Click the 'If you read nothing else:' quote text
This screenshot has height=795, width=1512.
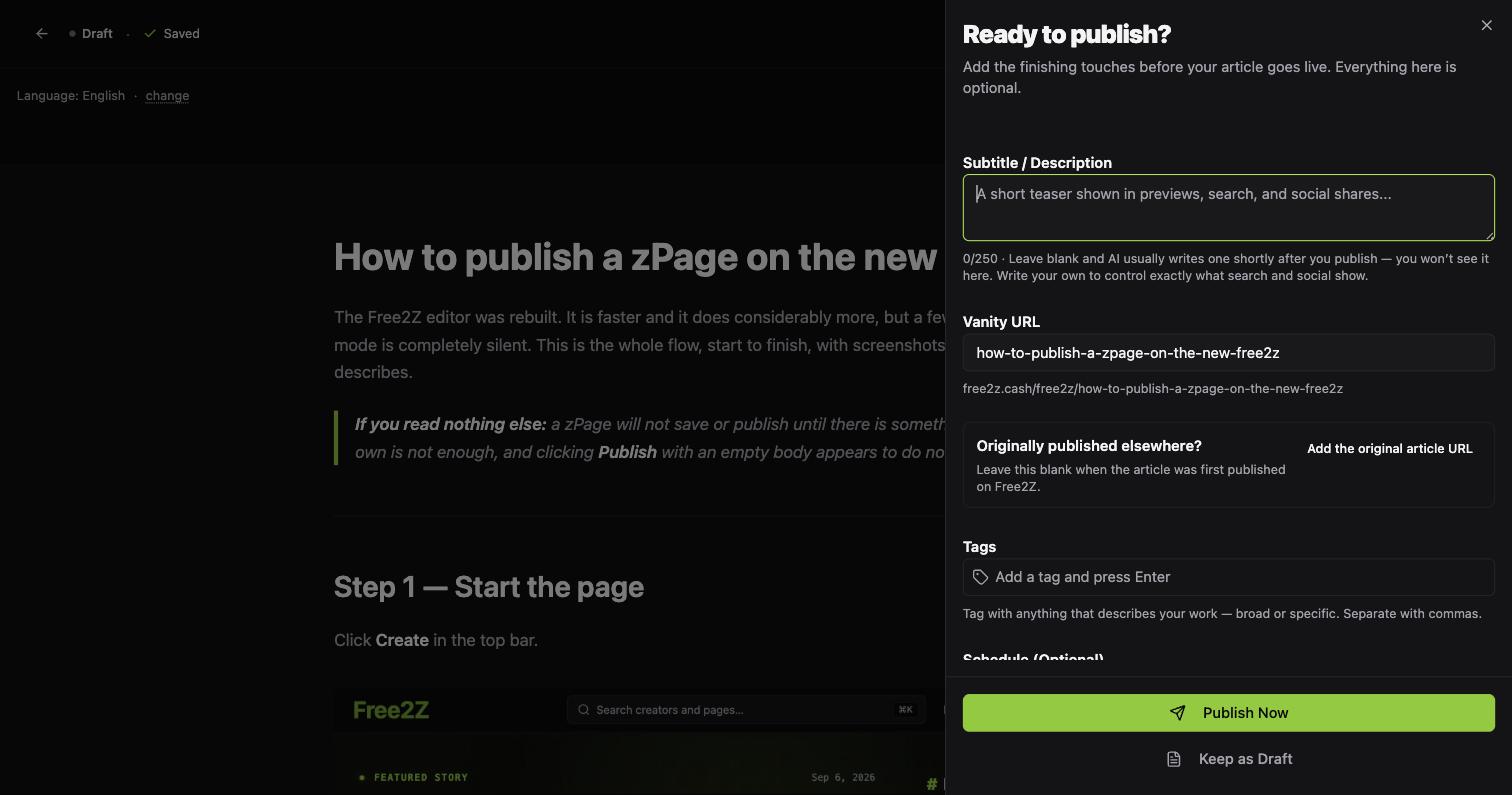coord(451,424)
